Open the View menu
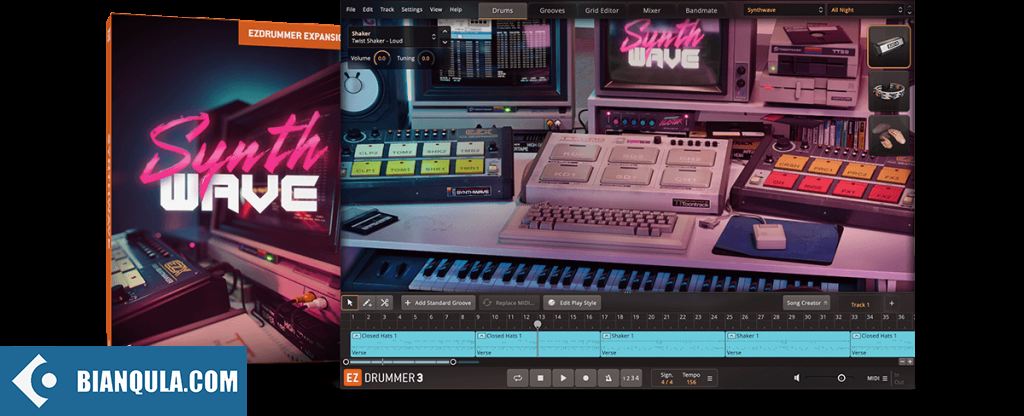Viewport: 1024px width, 416px height. click(x=436, y=10)
